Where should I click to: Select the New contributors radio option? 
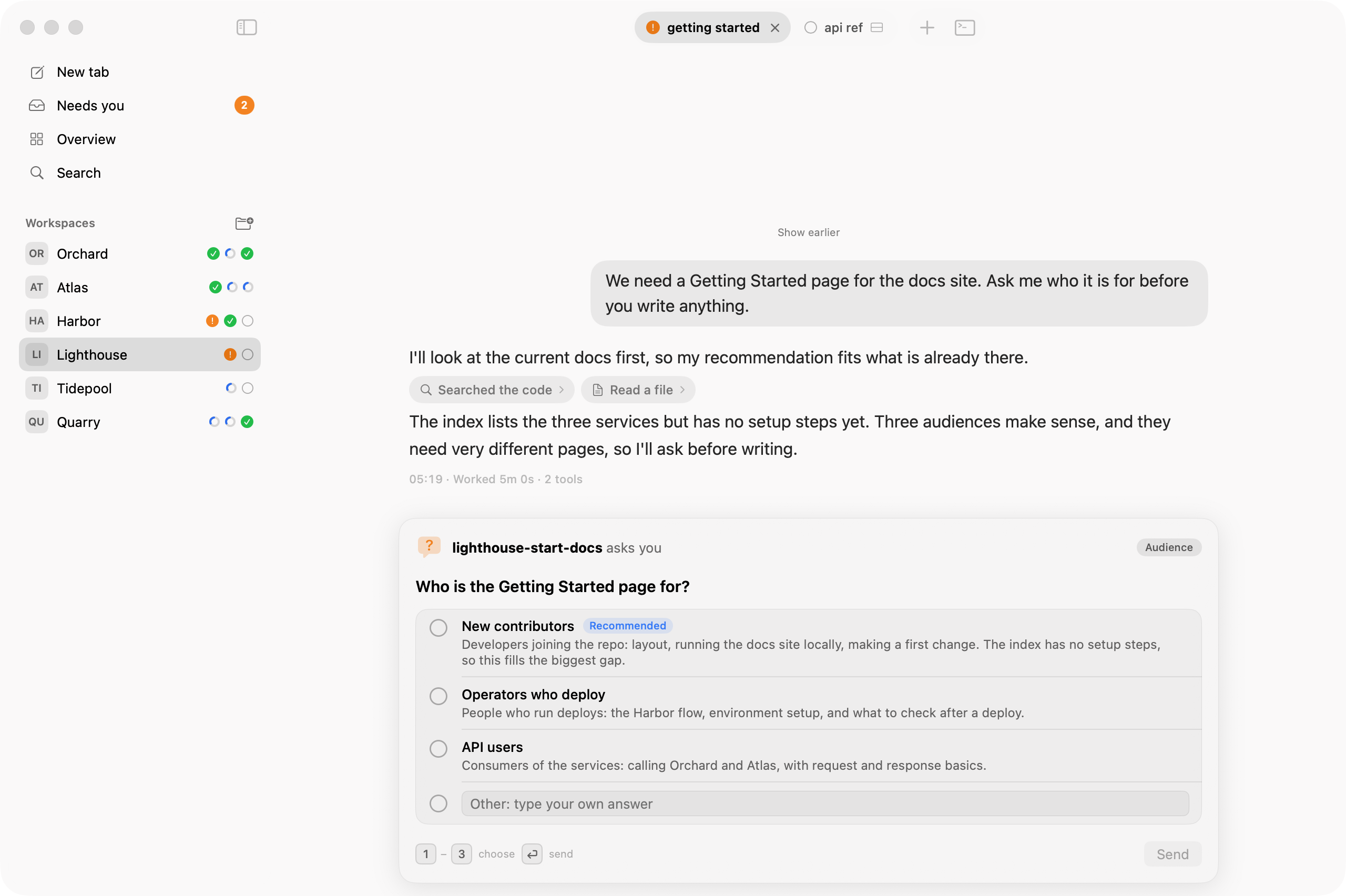[438, 628]
